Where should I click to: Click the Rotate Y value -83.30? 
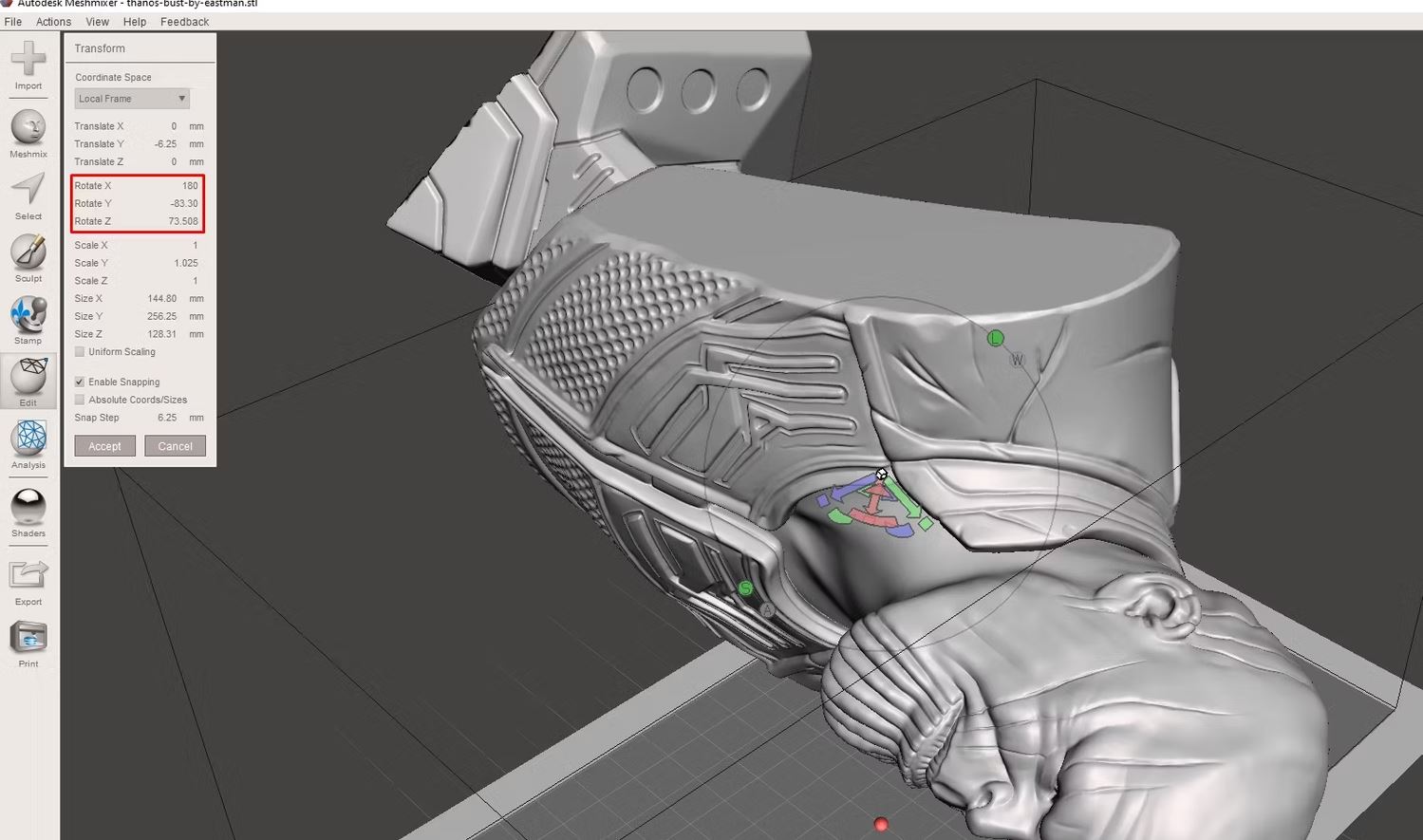[x=184, y=204]
